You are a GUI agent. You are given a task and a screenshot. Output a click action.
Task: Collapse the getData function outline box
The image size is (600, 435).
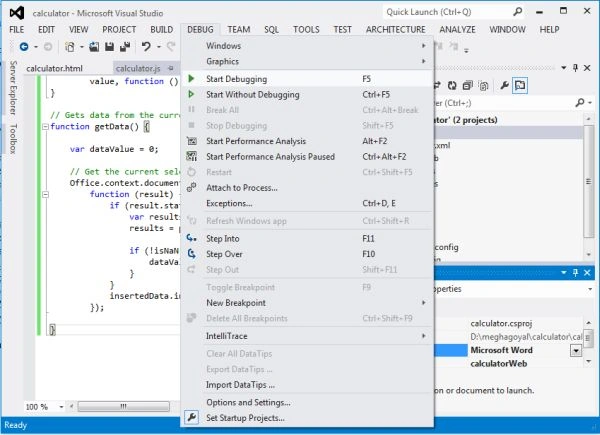coord(45,127)
